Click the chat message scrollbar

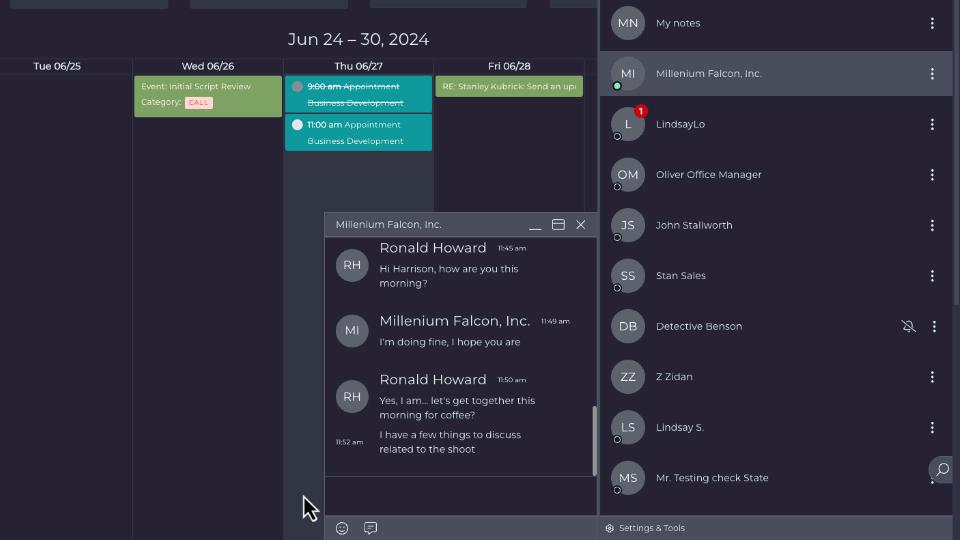point(595,440)
